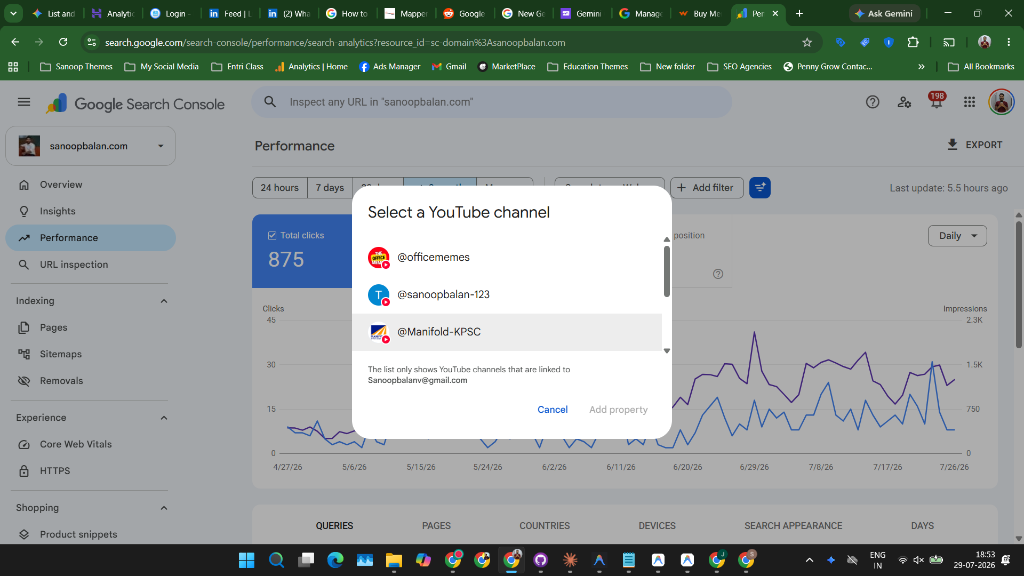
Task: Open the Daily granularity dropdown
Action: tap(957, 236)
